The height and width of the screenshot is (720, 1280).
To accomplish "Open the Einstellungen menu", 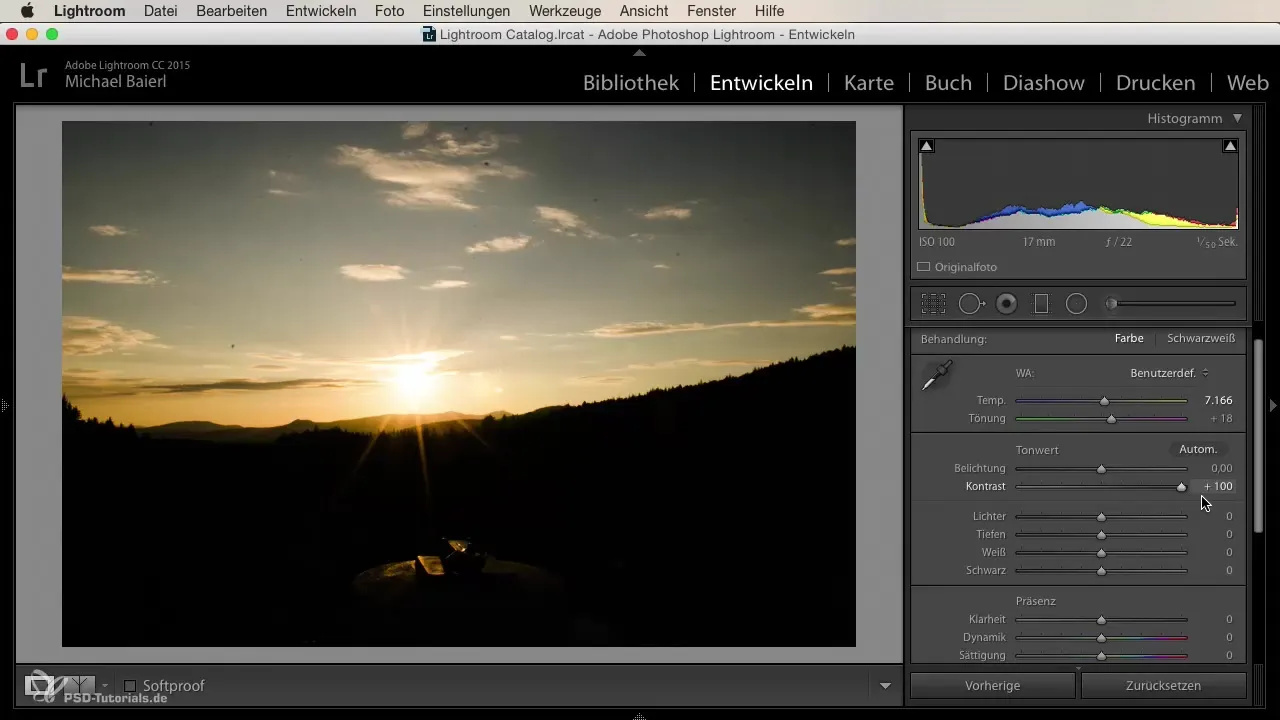I will [466, 11].
